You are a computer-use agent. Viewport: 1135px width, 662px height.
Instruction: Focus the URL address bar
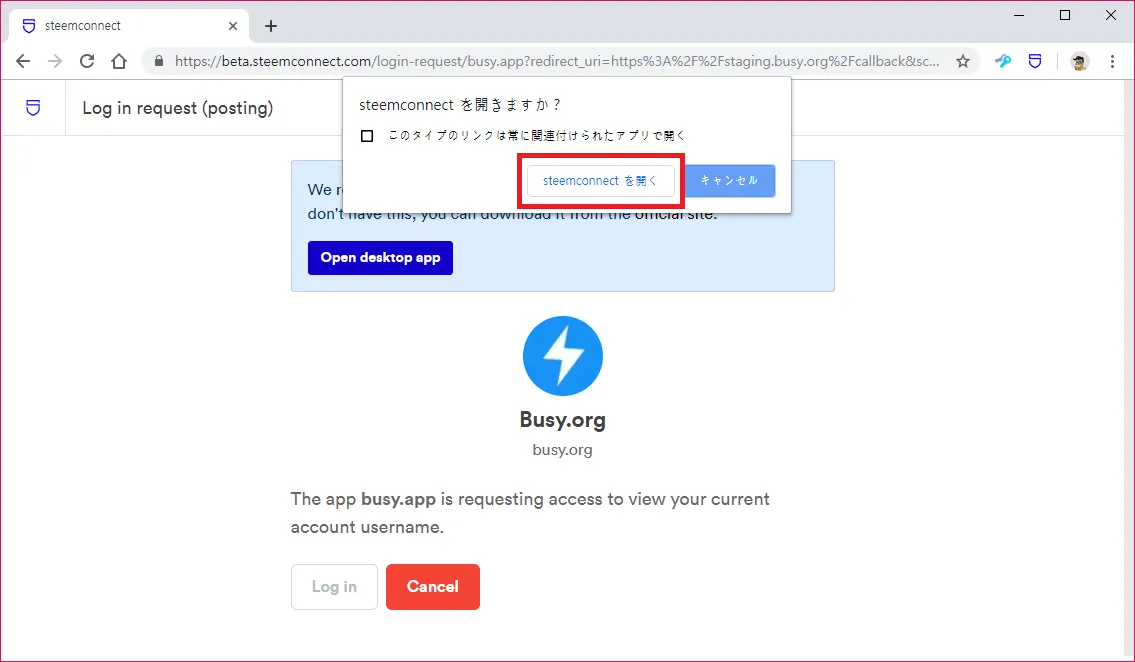click(557, 61)
